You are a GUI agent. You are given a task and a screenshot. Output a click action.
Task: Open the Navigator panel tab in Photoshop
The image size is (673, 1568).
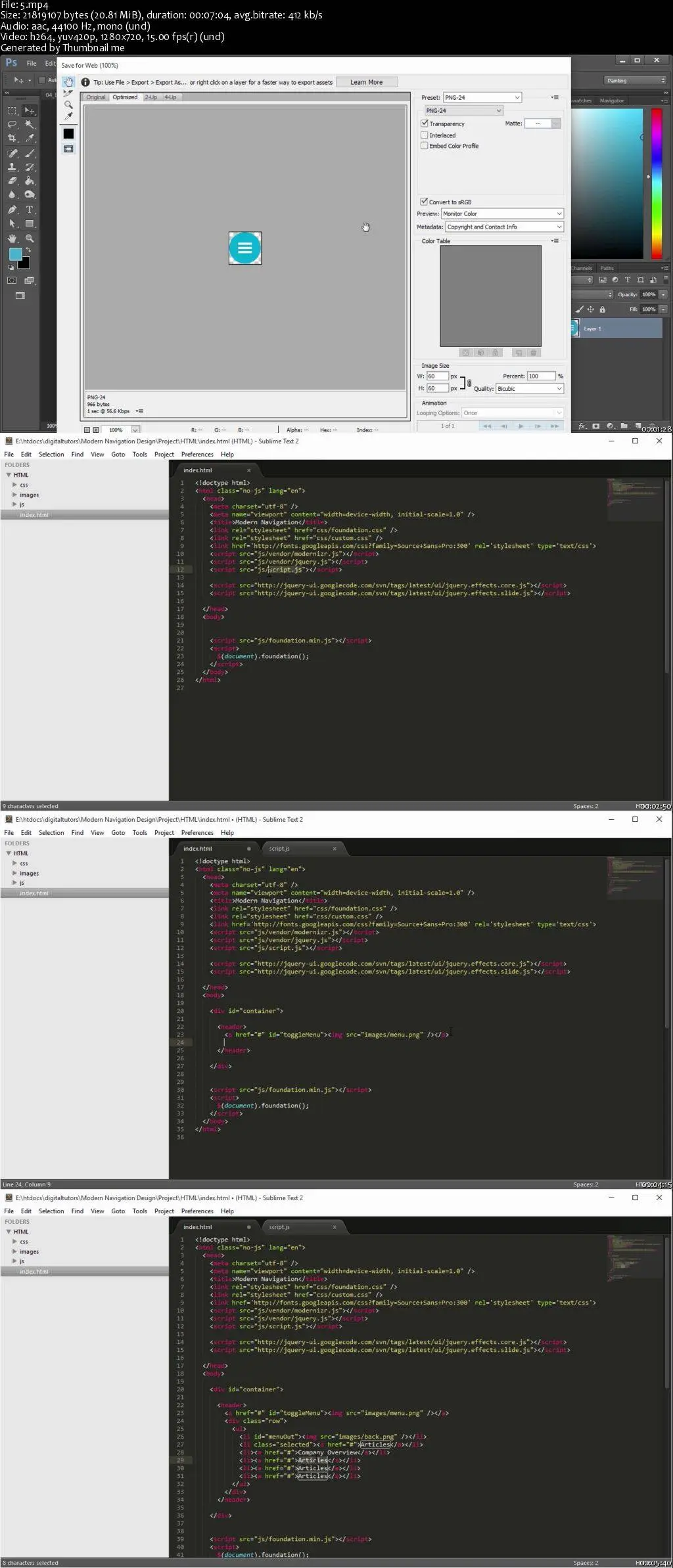click(612, 101)
